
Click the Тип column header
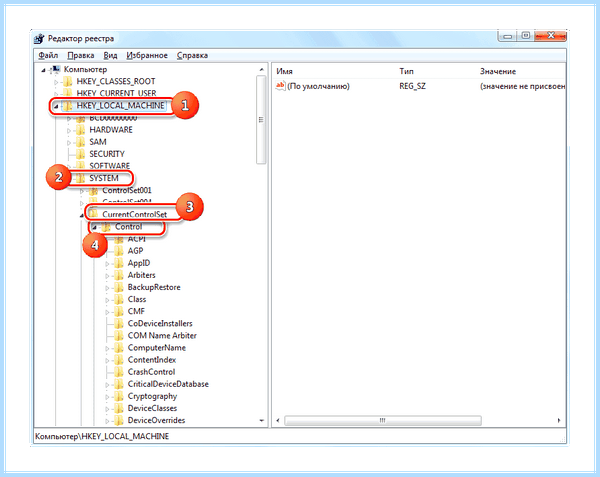(x=406, y=71)
